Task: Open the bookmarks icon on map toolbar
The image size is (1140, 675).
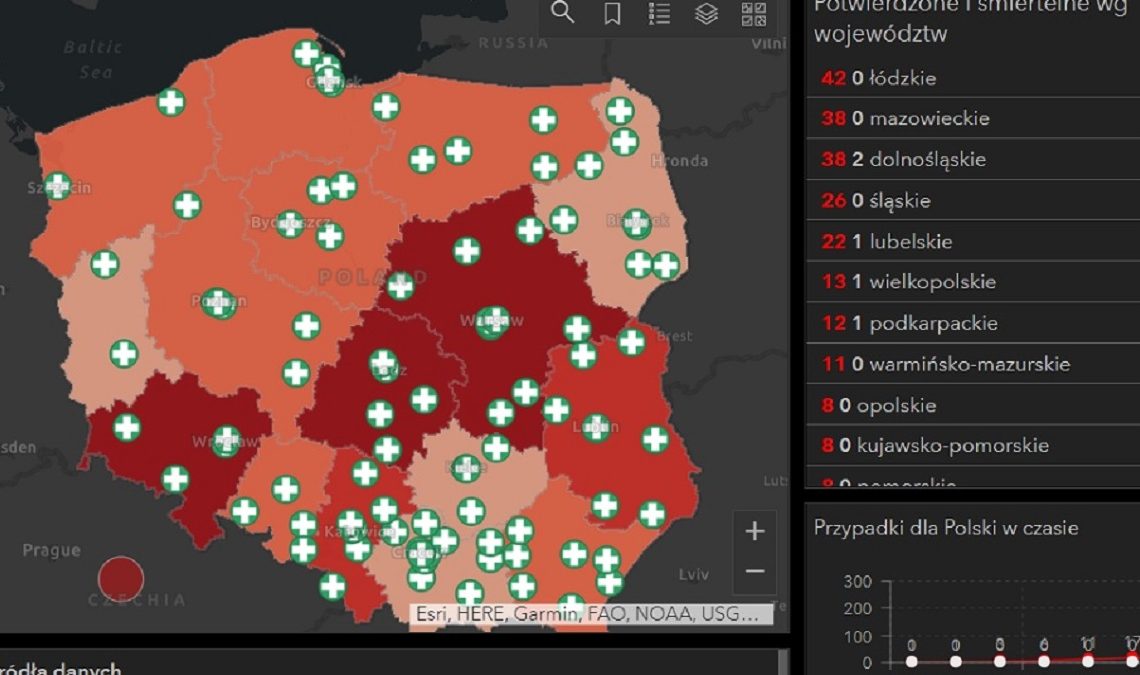Action: click(x=612, y=13)
